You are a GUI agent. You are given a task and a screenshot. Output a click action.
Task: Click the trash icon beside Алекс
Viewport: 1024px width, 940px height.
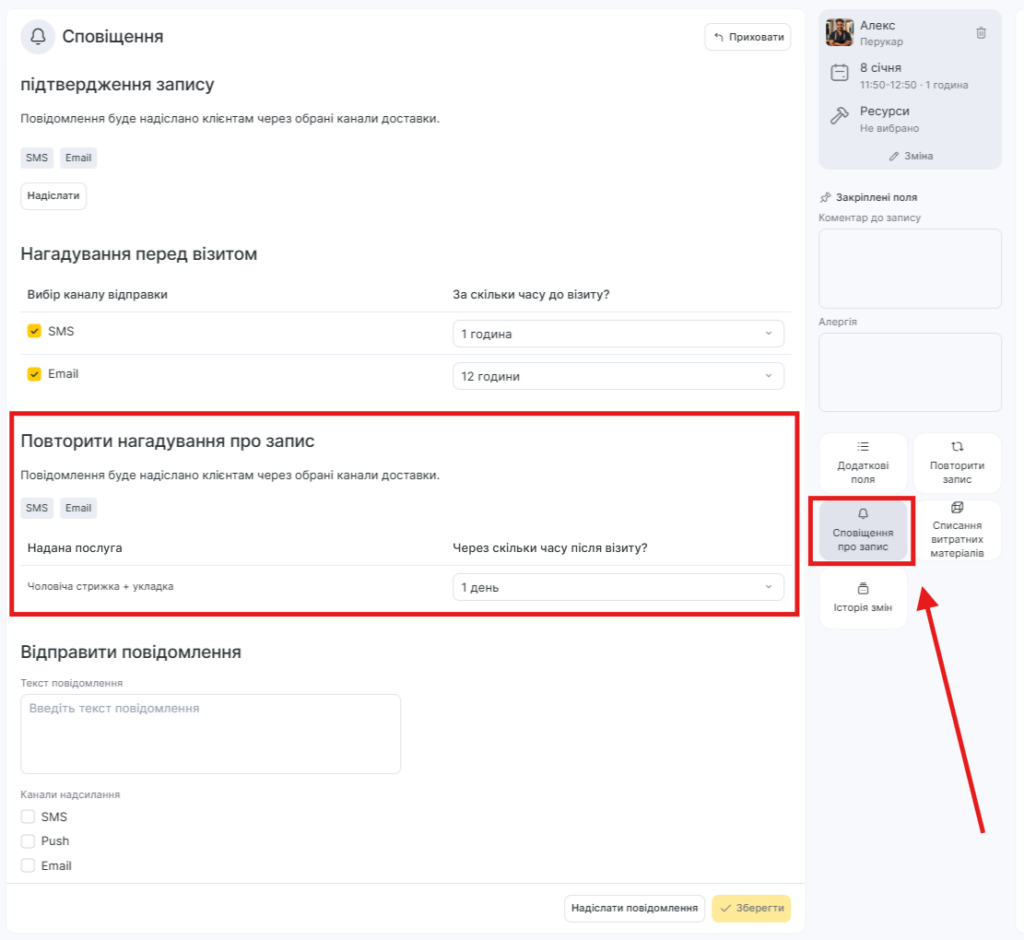[981, 33]
